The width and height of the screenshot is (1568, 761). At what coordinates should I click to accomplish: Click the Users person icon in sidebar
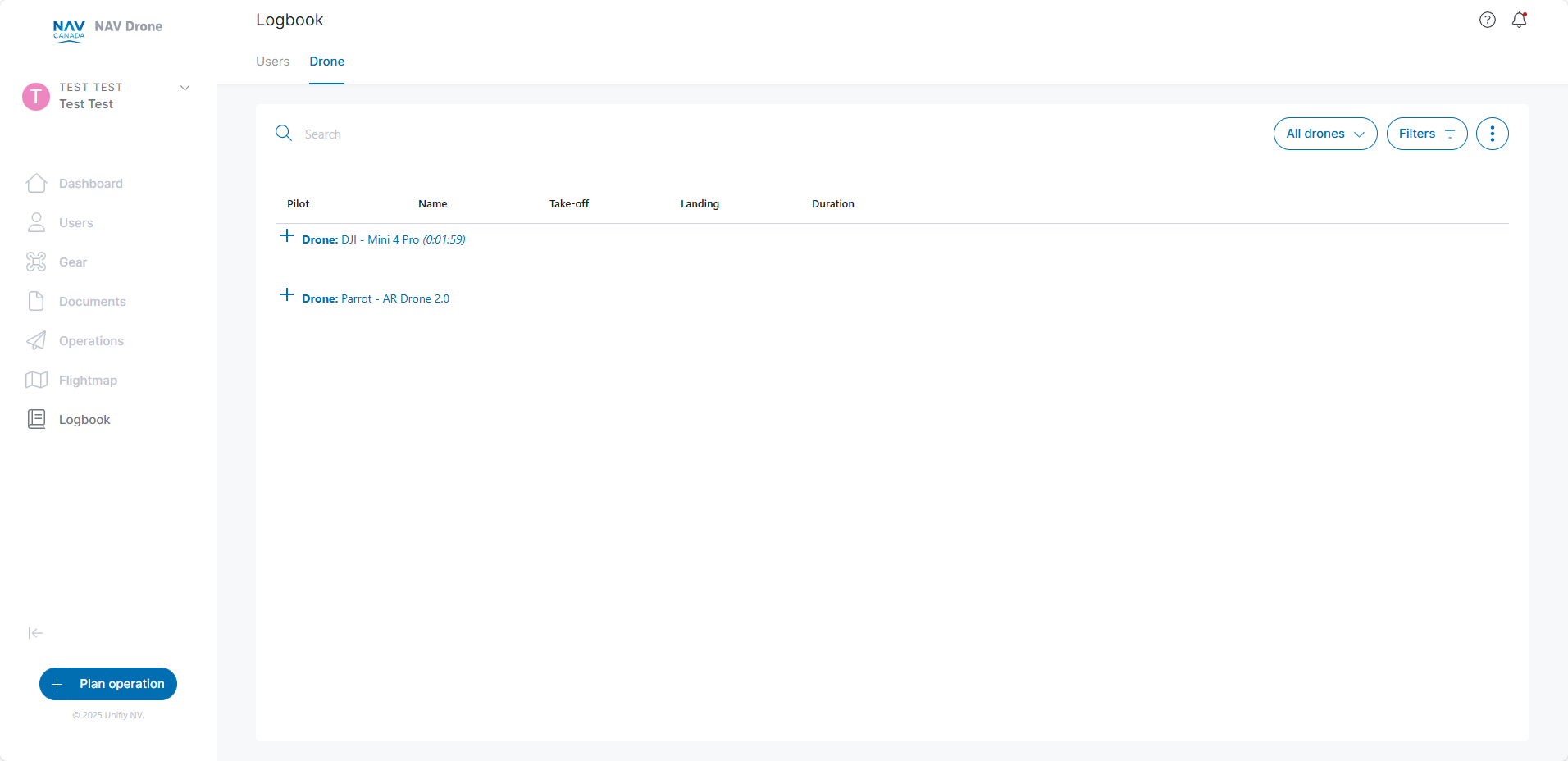point(36,222)
